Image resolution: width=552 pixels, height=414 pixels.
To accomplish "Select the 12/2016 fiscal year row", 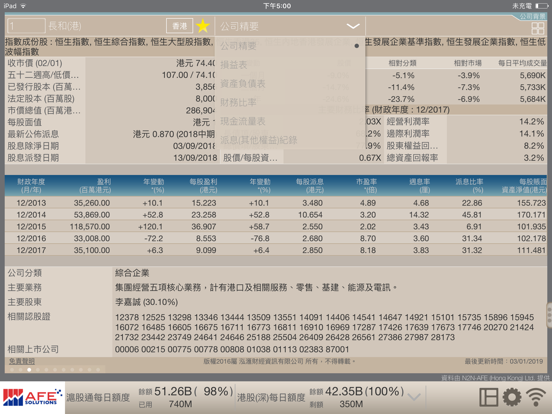I will click(x=276, y=238).
